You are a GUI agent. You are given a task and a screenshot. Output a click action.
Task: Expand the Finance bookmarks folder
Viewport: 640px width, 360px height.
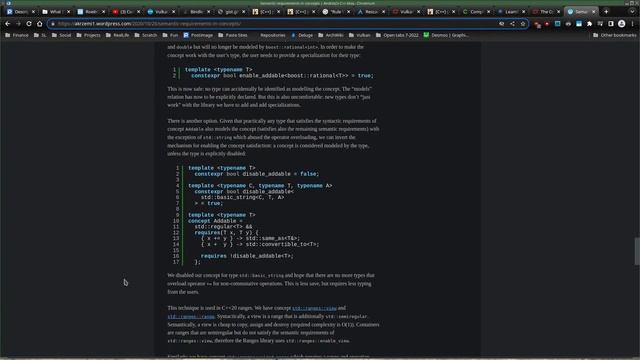point(17,36)
